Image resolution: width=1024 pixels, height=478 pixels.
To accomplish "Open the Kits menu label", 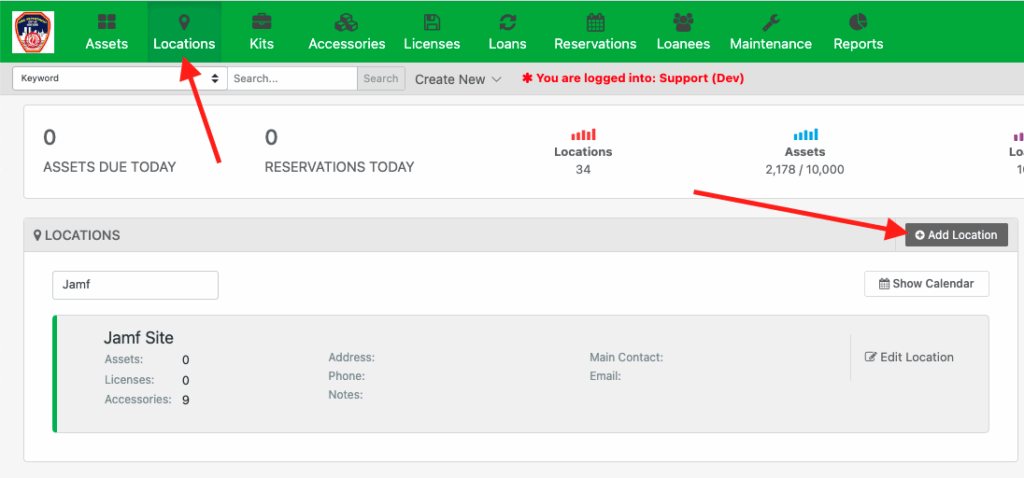I will coord(261,44).
